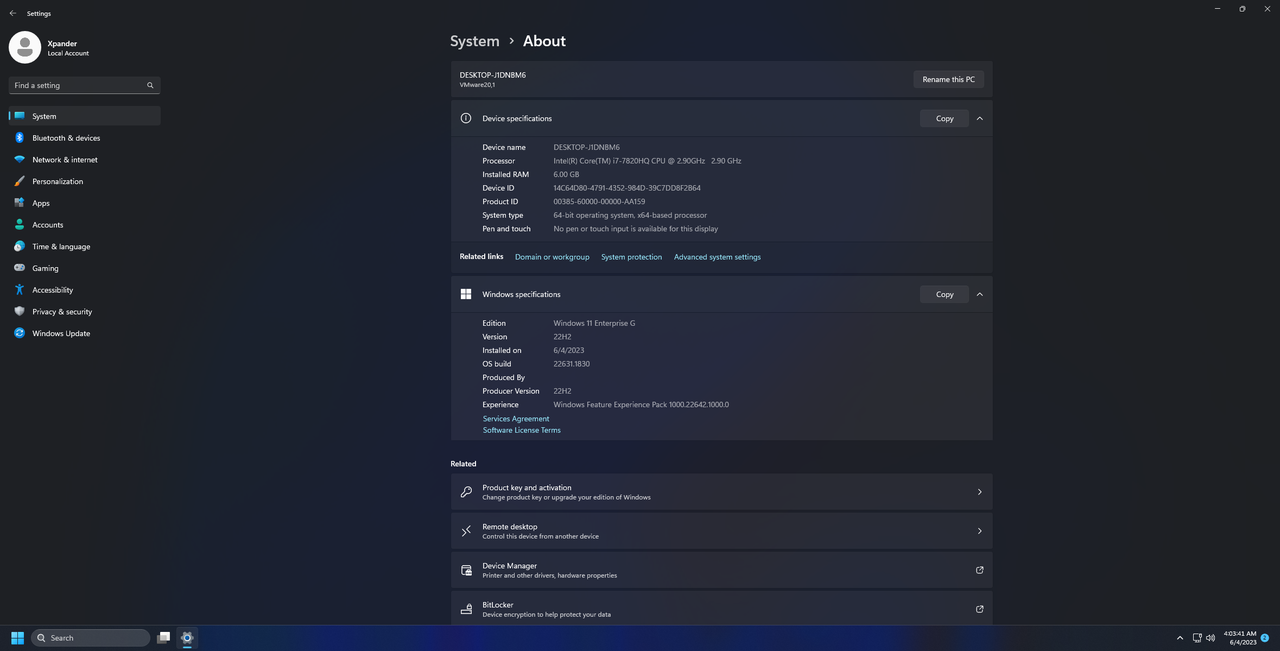1280x651 pixels.
Task: Go to Accounts settings
Action: tap(84, 225)
